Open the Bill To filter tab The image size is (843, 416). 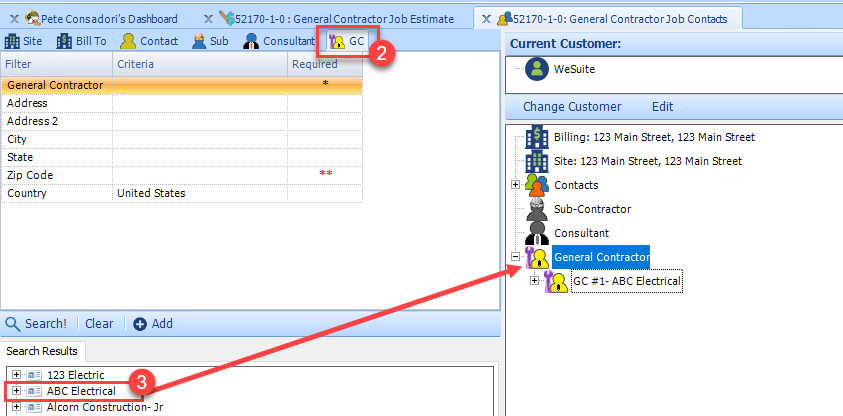[81, 41]
